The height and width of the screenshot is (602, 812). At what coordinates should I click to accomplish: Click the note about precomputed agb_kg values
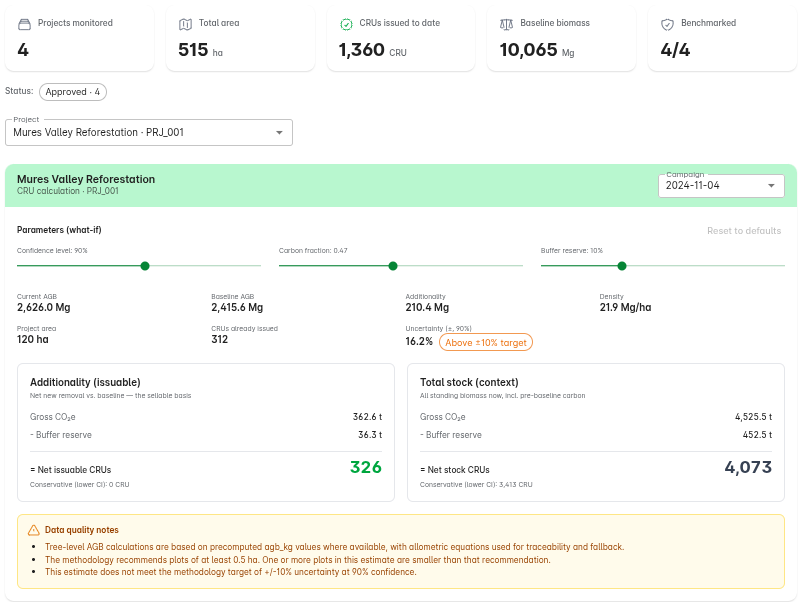[x=335, y=547]
